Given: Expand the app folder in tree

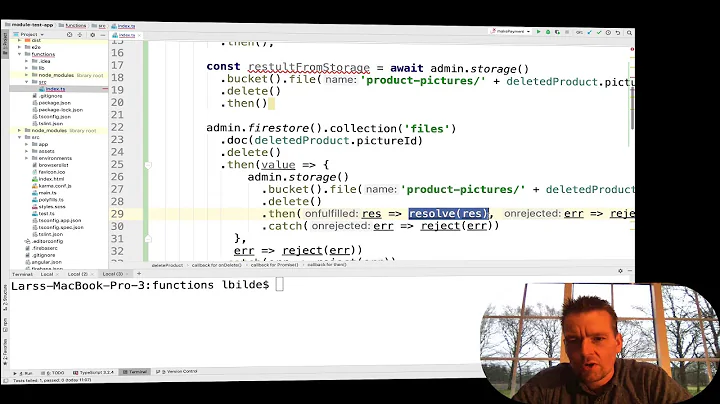Looking at the screenshot, I should coord(26,144).
